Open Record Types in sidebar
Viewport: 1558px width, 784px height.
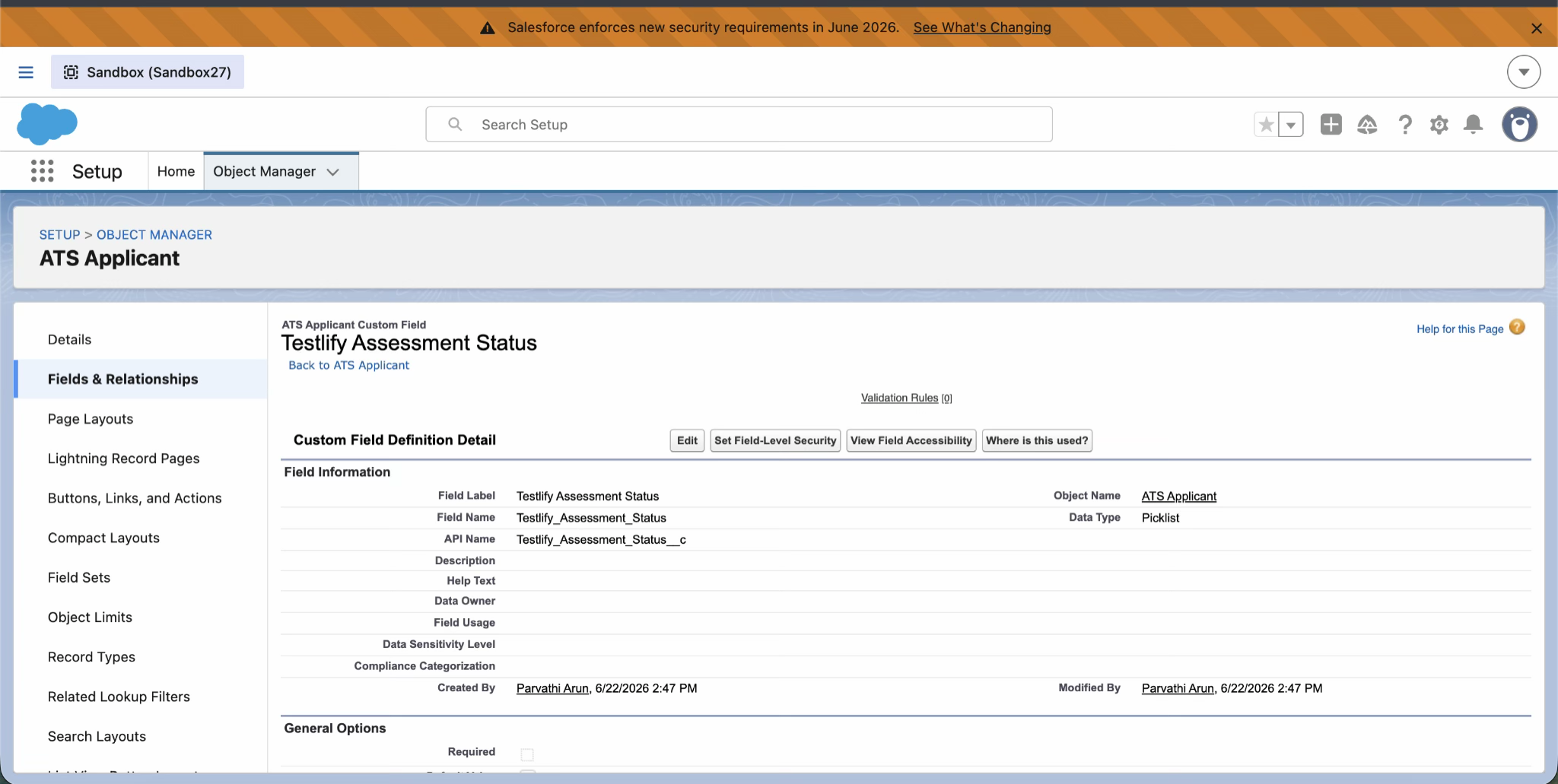91,657
